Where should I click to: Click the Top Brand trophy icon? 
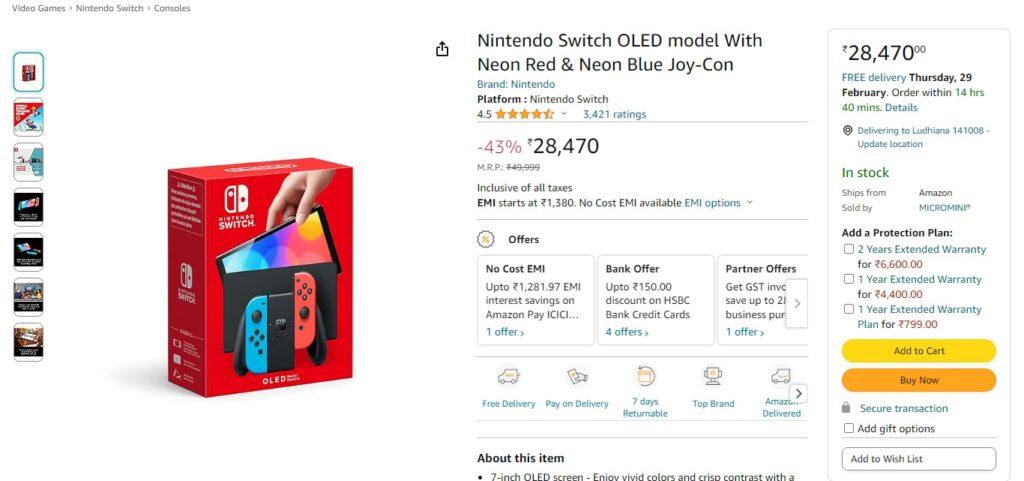click(x=713, y=377)
